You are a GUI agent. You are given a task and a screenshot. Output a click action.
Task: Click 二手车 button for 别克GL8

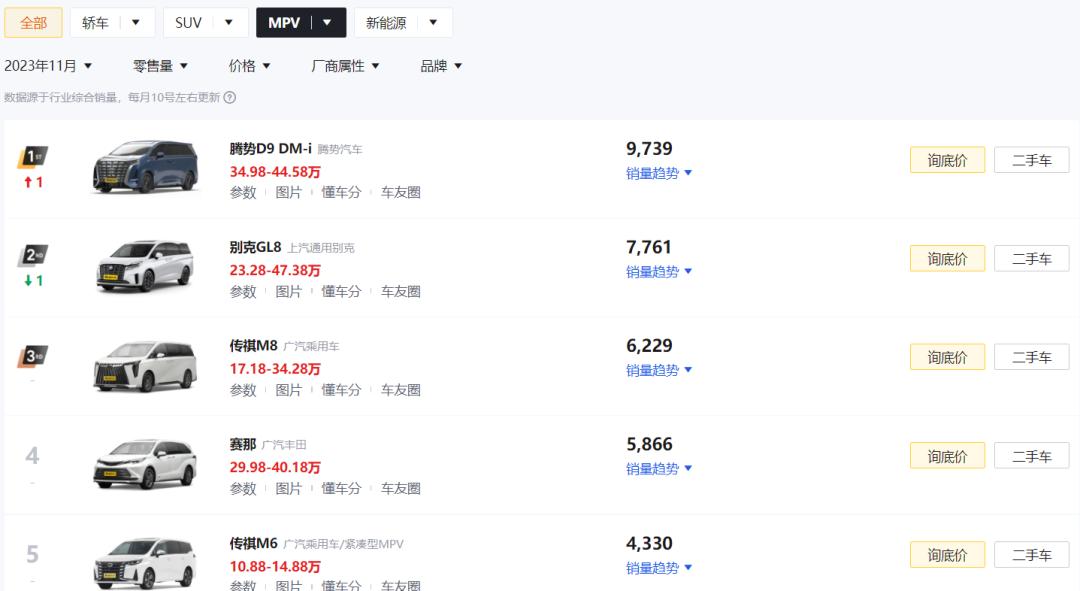[1031, 259]
